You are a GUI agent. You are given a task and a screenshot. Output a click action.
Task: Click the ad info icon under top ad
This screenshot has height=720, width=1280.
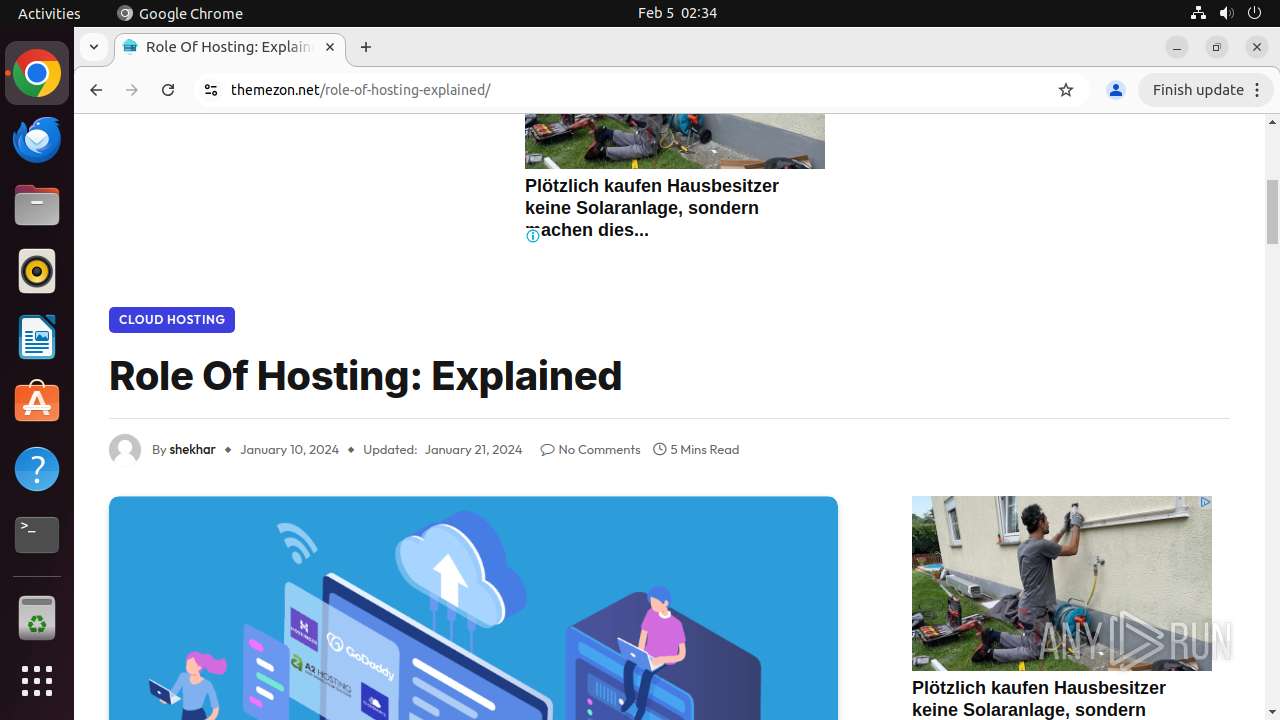[x=533, y=236]
